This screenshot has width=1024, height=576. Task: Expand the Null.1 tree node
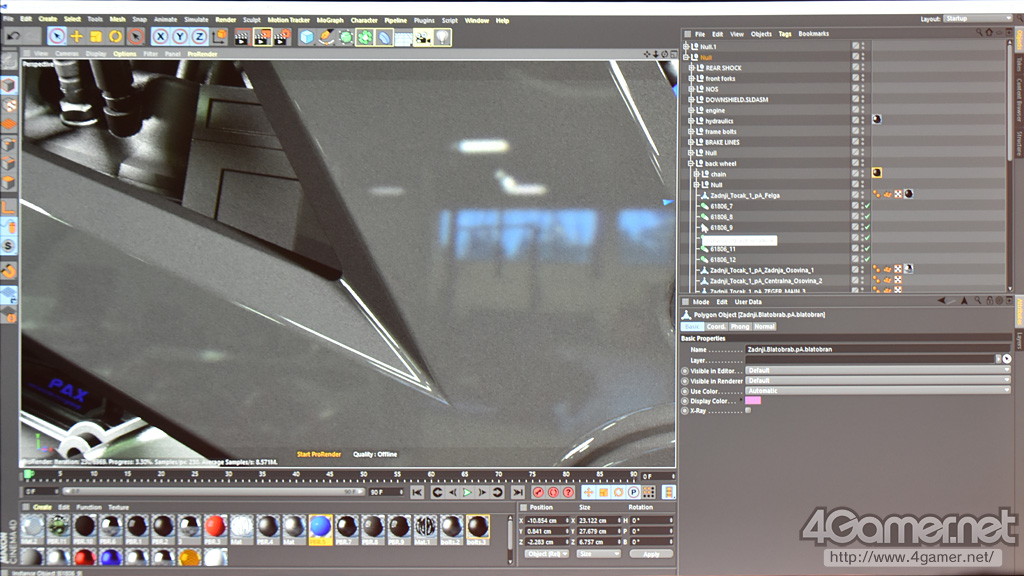pos(686,46)
